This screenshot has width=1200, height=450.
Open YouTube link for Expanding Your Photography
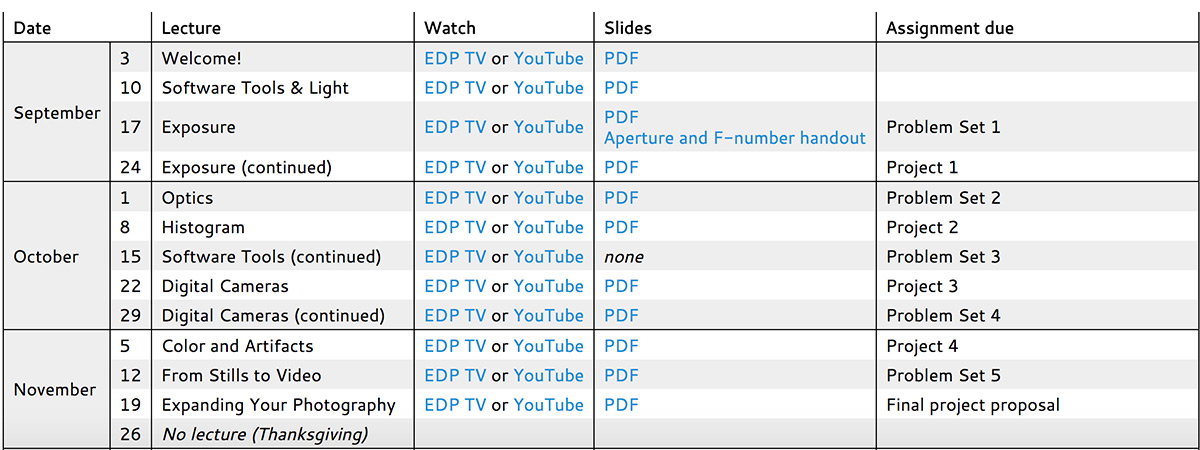coord(548,405)
